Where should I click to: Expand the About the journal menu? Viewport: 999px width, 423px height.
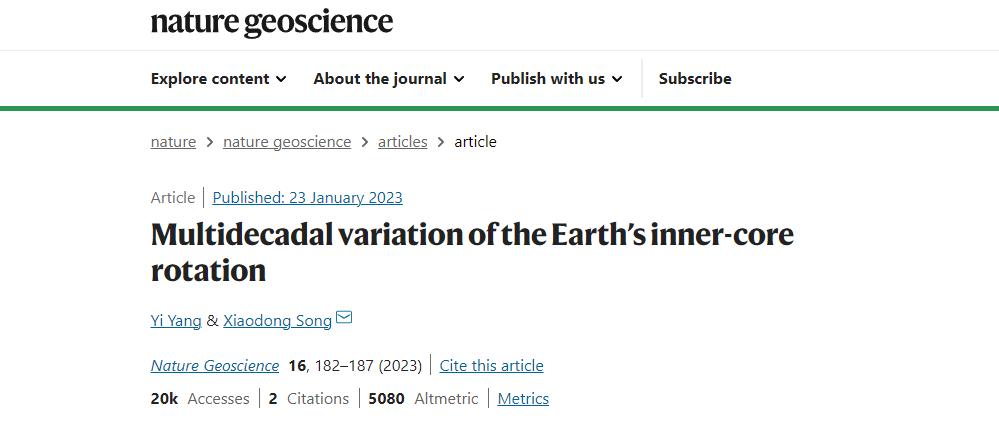click(388, 79)
